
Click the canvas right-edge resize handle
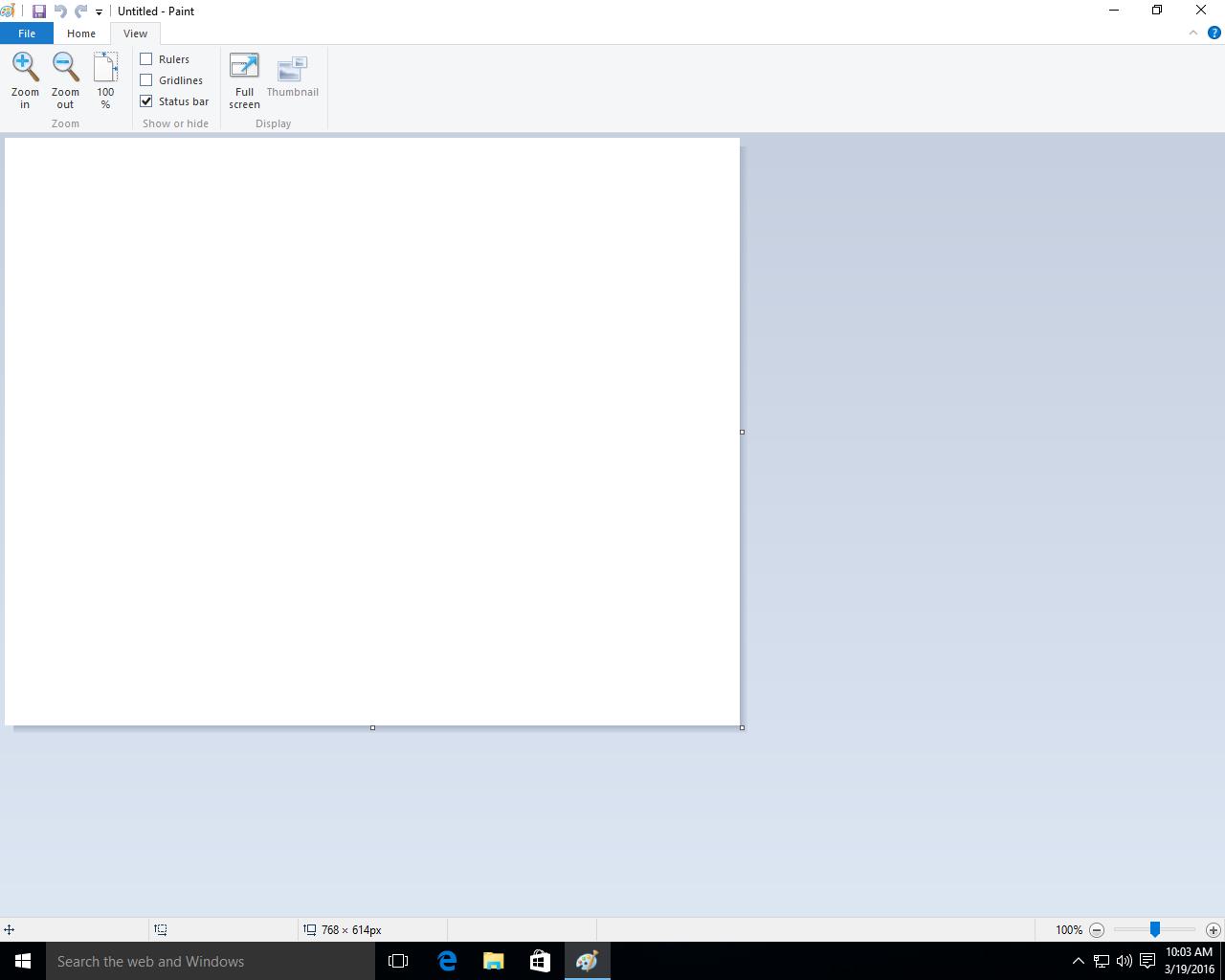coord(742,432)
